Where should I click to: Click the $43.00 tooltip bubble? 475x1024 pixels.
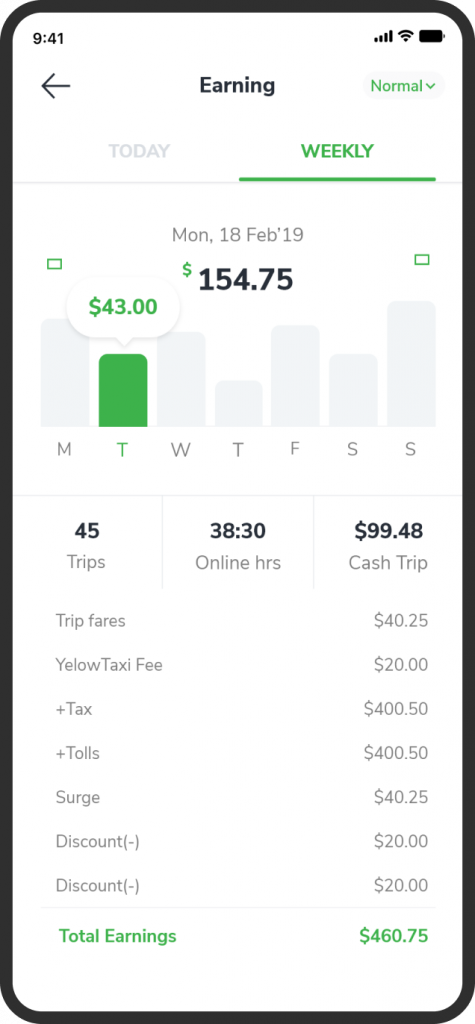click(123, 307)
